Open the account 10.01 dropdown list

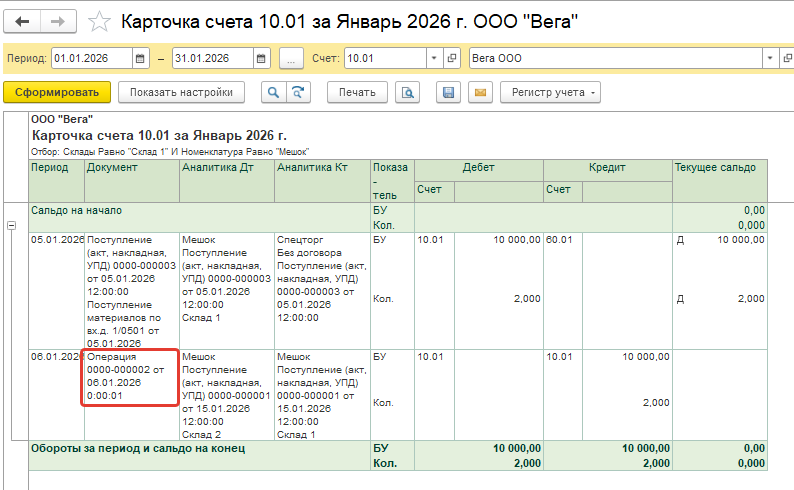click(433, 59)
